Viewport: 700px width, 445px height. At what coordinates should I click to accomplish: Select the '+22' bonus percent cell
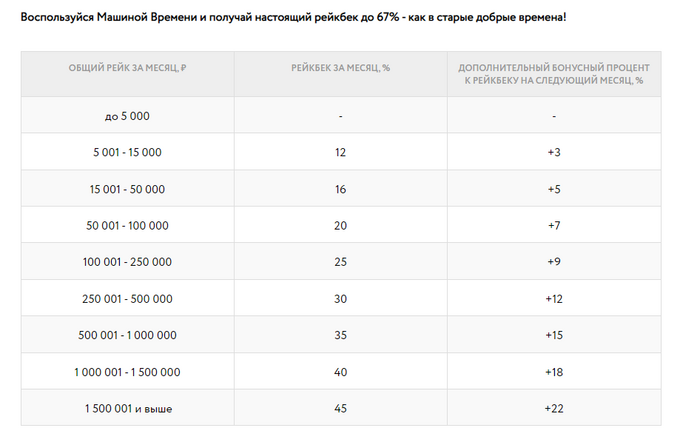(x=553, y=409)
